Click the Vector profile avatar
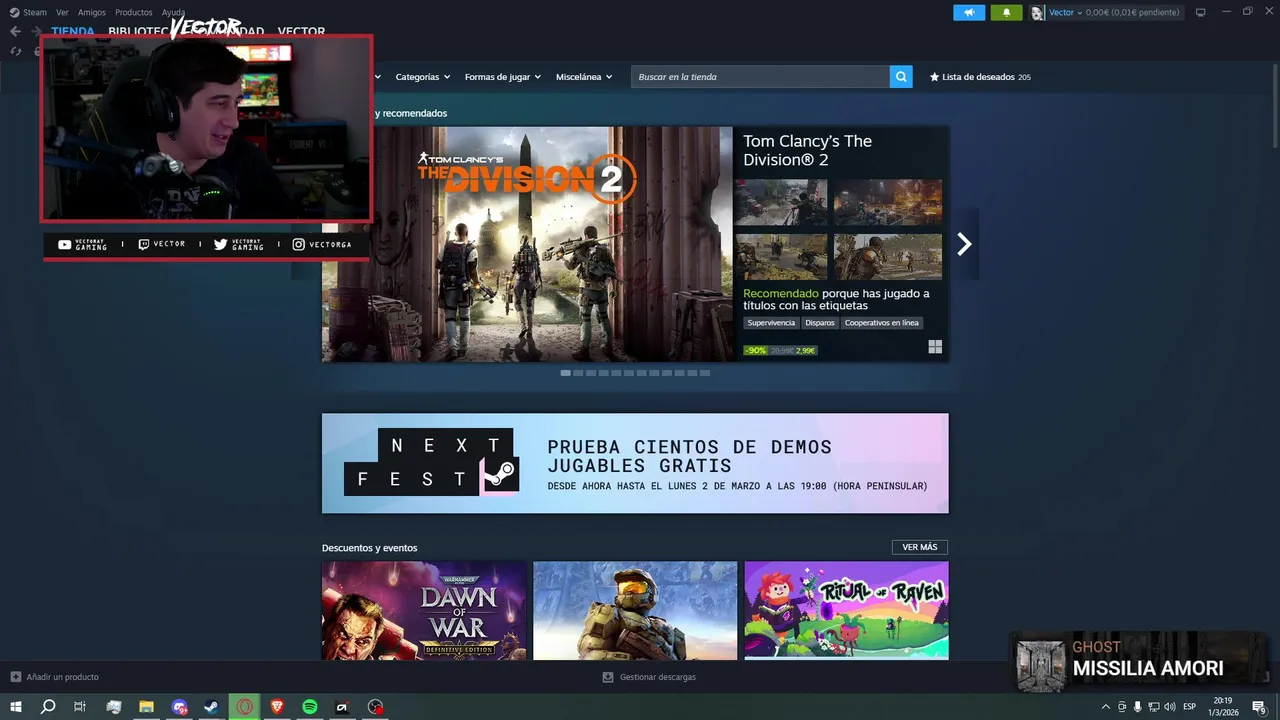1280x720 pixels. 1038,12
